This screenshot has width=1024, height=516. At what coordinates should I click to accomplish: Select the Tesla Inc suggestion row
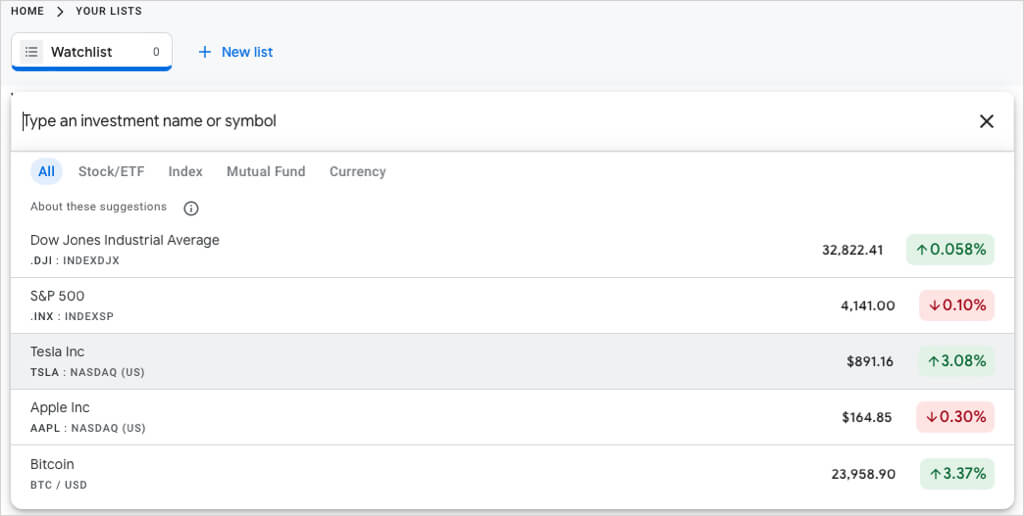(x=400, y=361)
